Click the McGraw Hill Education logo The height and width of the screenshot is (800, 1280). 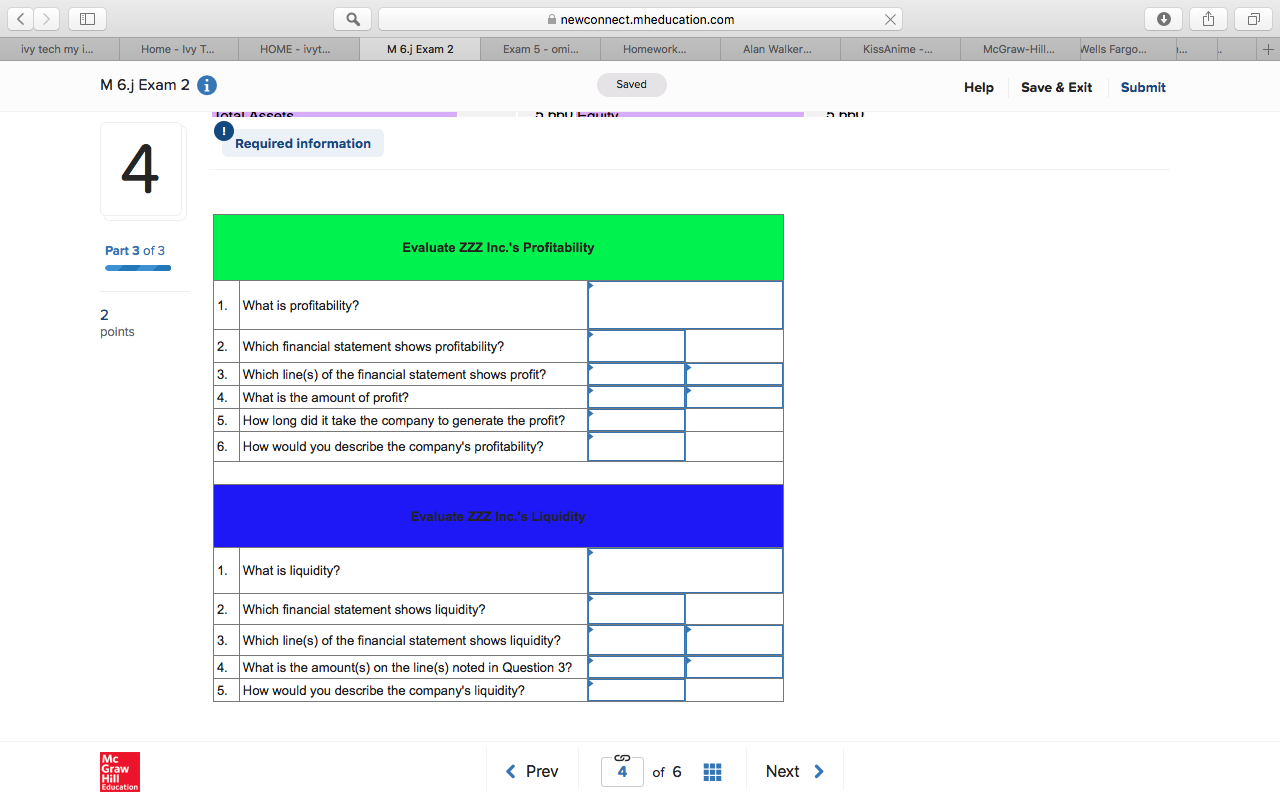[x=120, y=771]
